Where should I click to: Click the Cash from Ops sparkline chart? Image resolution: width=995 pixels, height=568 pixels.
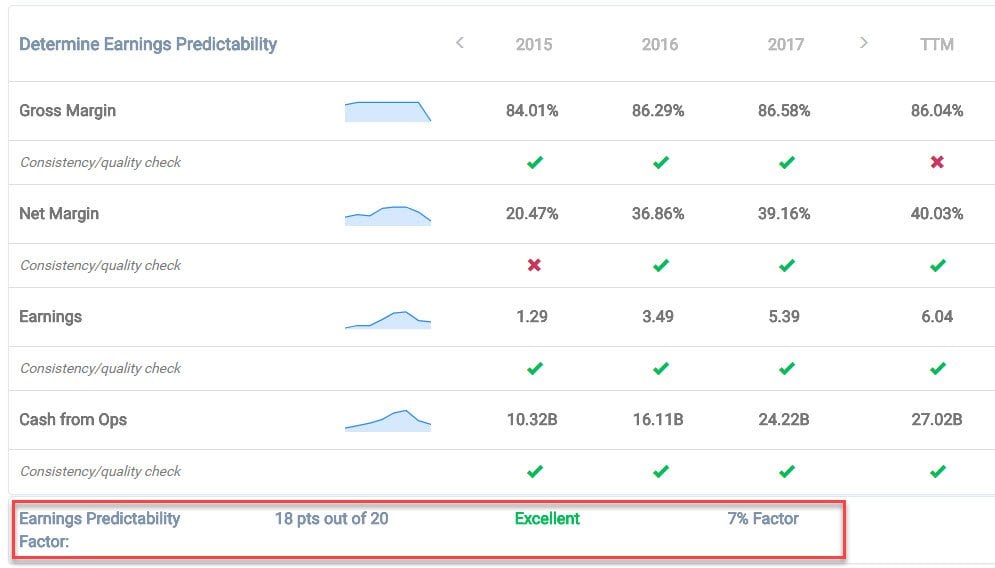[x=387, y=421]
